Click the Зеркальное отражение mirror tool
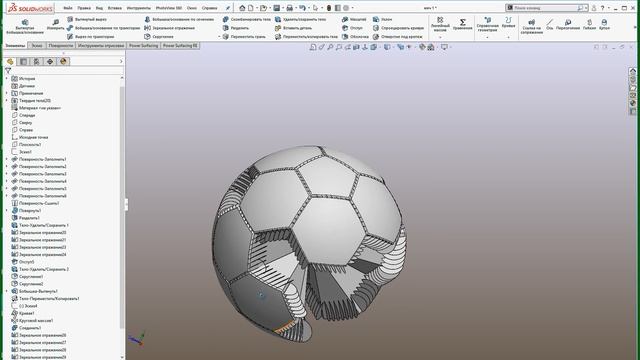This screenshot has height=360, width=640. pyautogui.click(x=169, y=28)
